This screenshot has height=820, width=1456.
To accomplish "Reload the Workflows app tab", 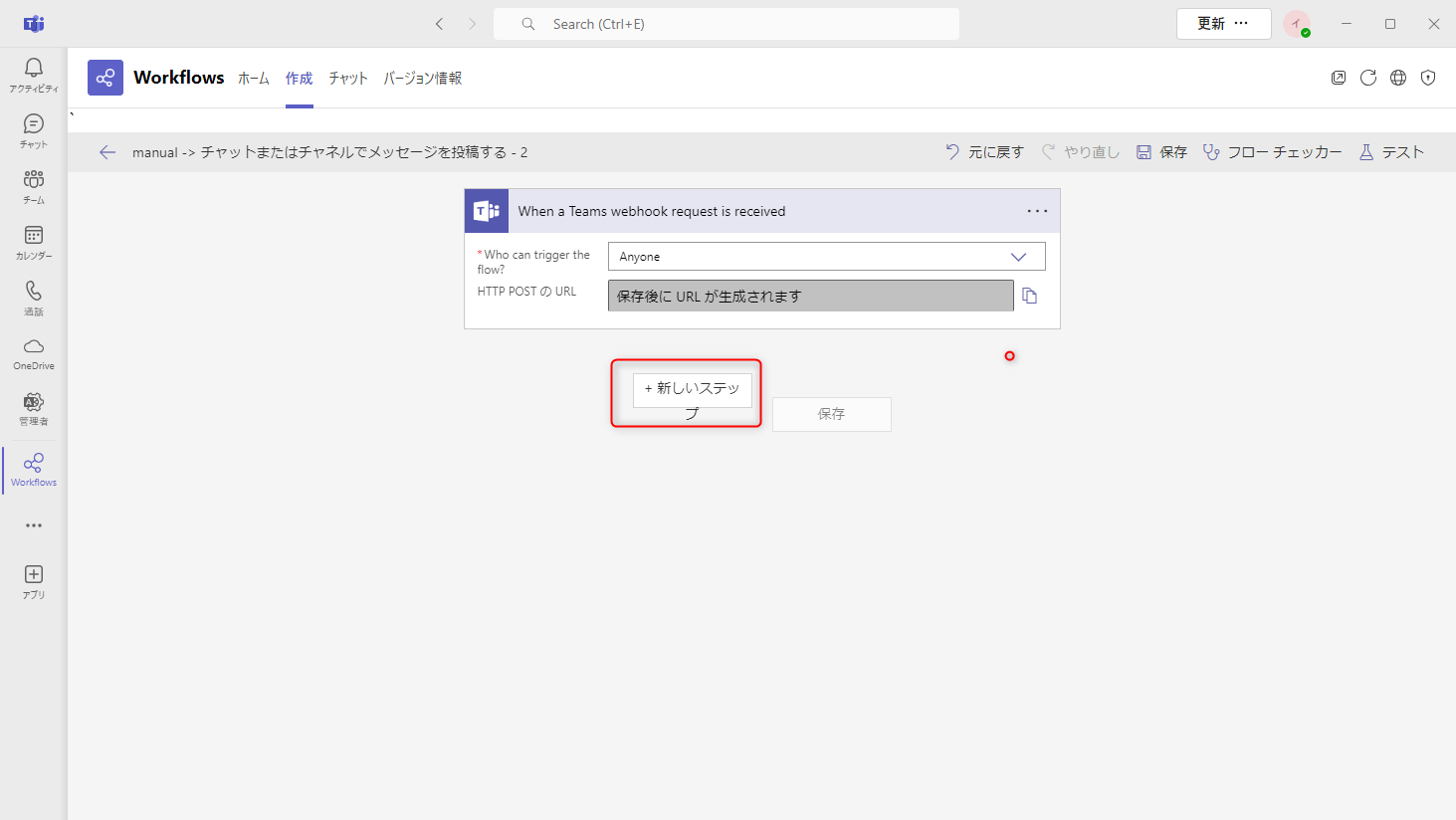I will [1368, 78].
